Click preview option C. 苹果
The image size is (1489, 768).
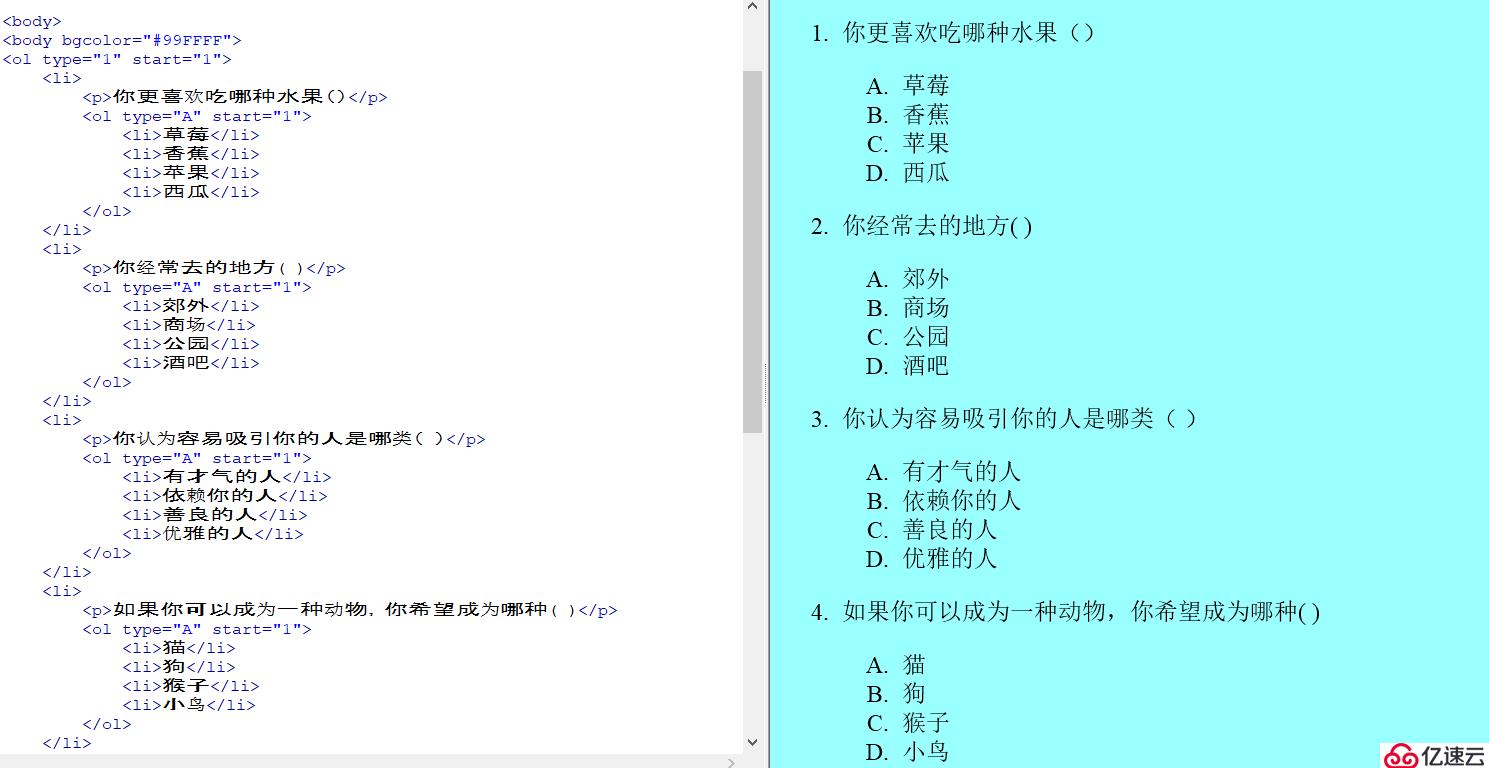(907, 144)
